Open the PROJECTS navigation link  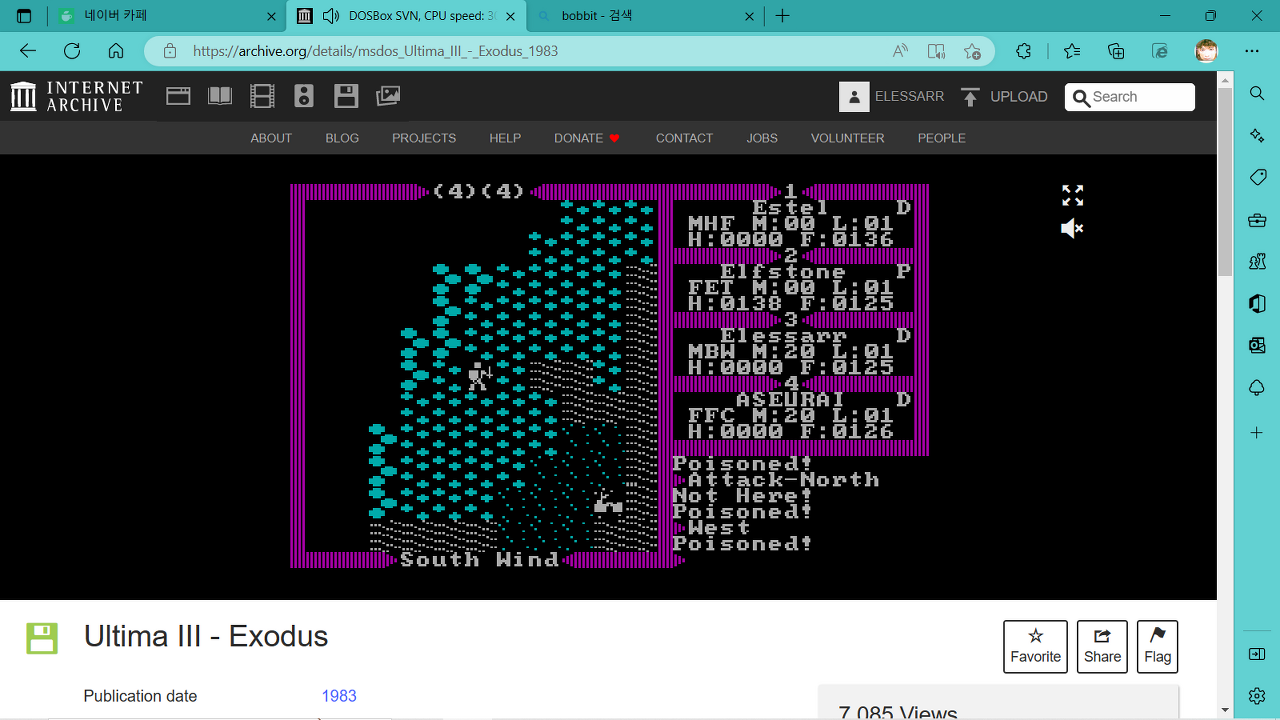424,138
